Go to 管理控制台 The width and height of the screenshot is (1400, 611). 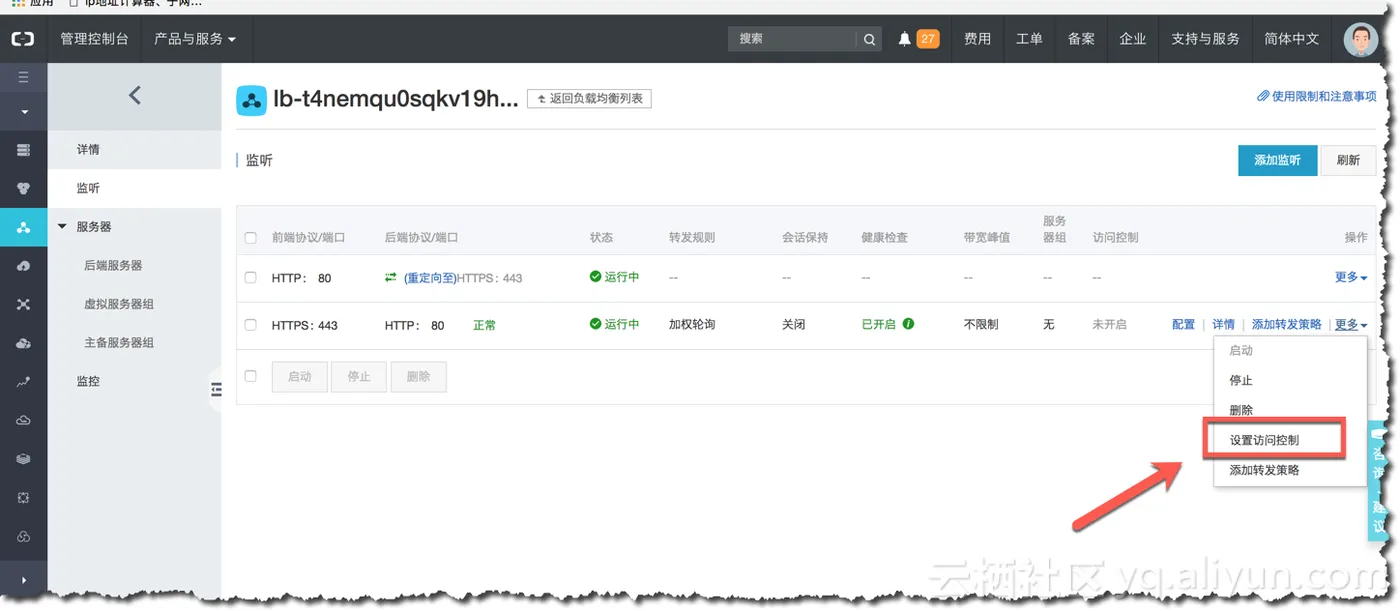coord(95,39)
